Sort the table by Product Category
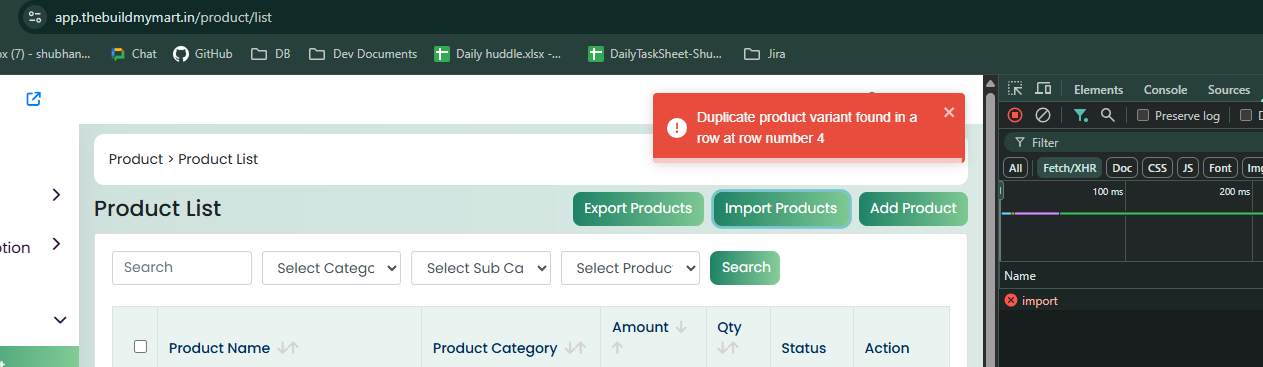The height and width of the screenshot is (367, 1263). (x=575, y=348)
